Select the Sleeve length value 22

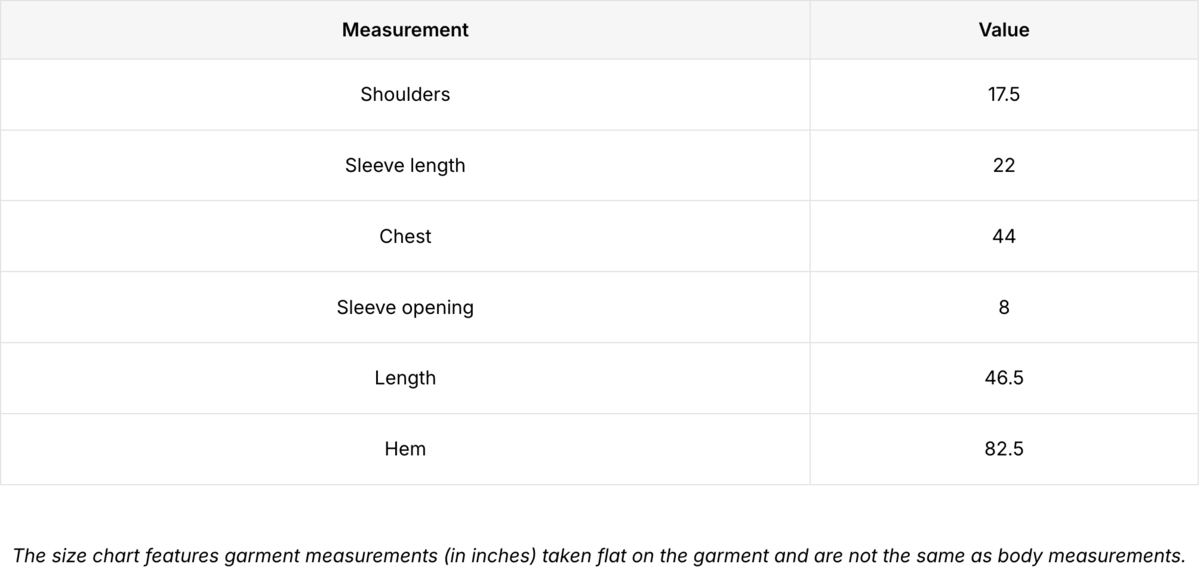pyautogui.click(x=1004, y=165)
